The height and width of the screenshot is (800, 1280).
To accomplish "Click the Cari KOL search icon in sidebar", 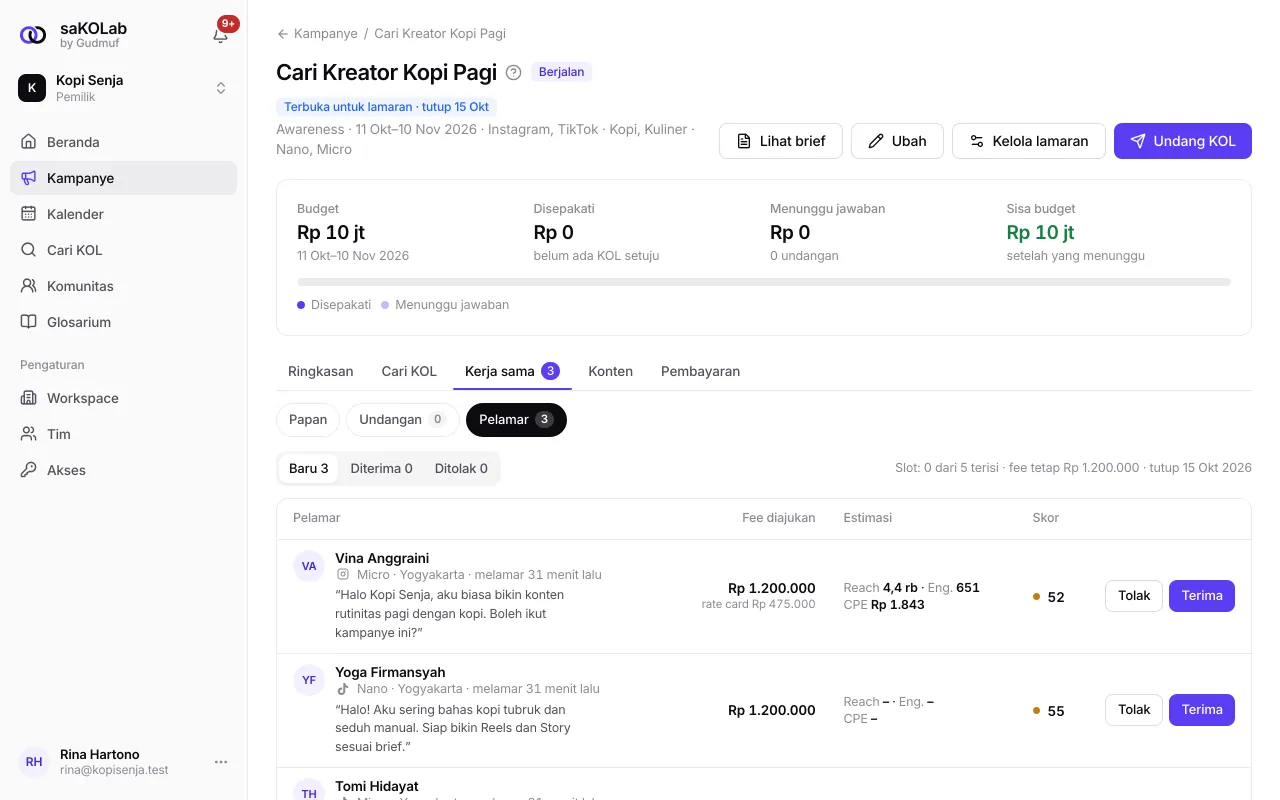I will [x=29, y=250].
